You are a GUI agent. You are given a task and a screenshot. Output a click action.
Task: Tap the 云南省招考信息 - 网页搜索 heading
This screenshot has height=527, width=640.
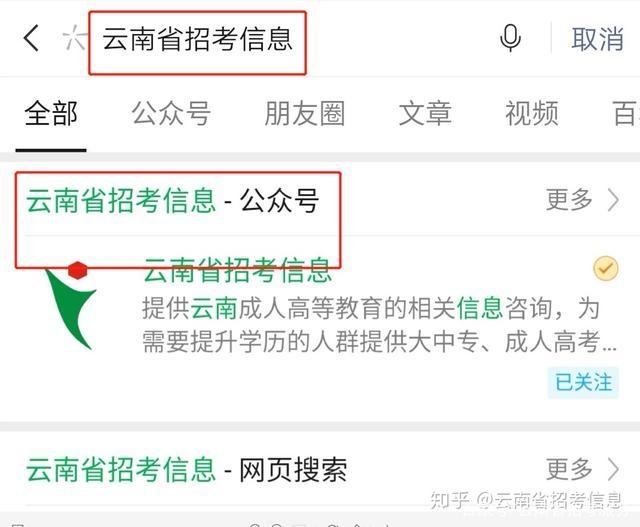[187, 469]
